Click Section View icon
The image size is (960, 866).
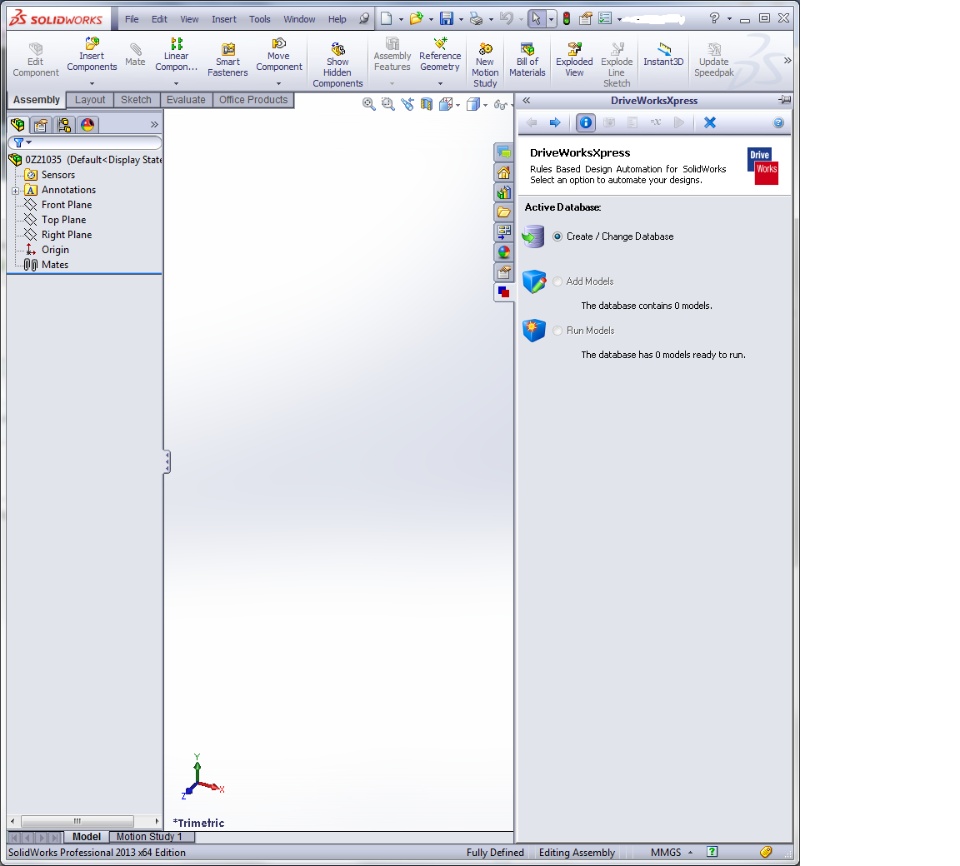click(427, 104)
